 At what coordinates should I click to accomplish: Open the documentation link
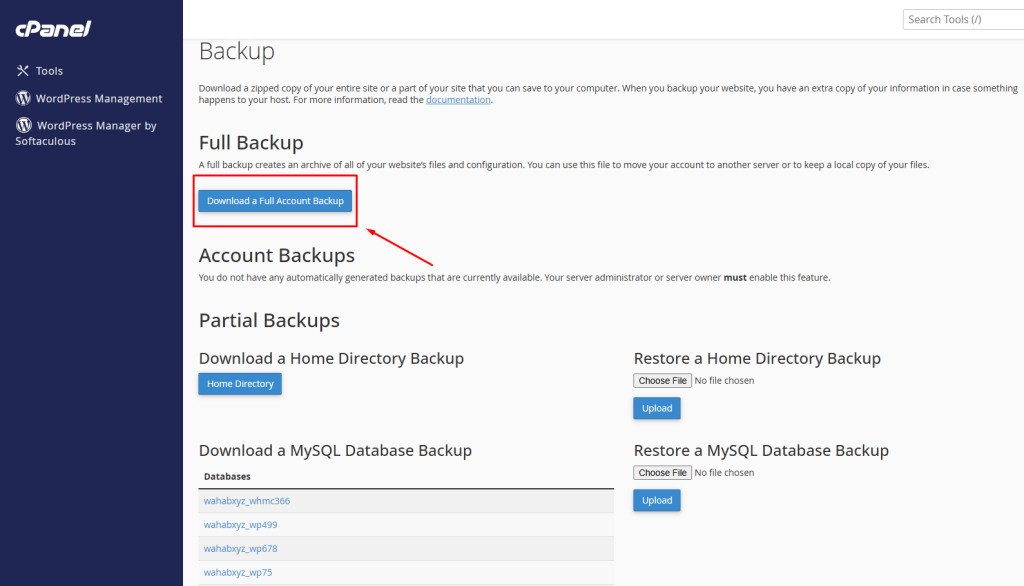(x=458, y=100)
